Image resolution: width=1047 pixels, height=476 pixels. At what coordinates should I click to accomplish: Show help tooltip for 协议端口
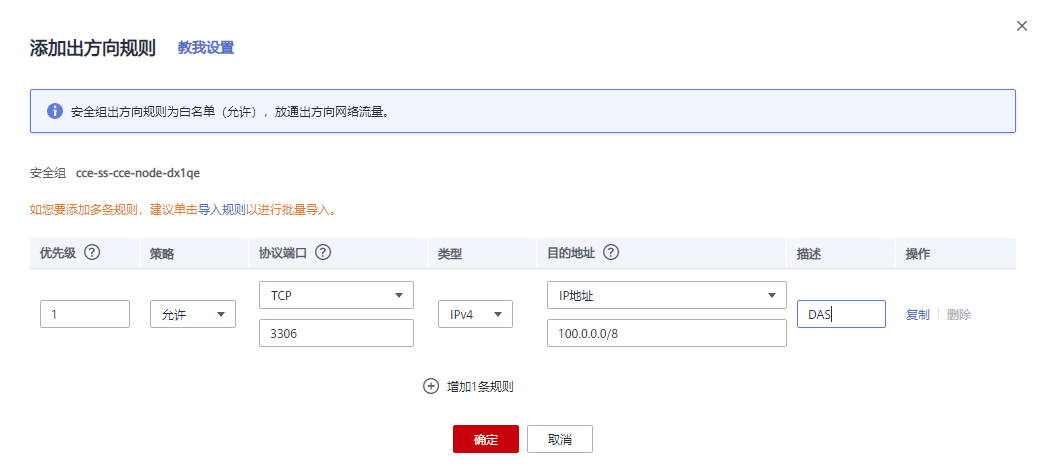click(323, 253)
